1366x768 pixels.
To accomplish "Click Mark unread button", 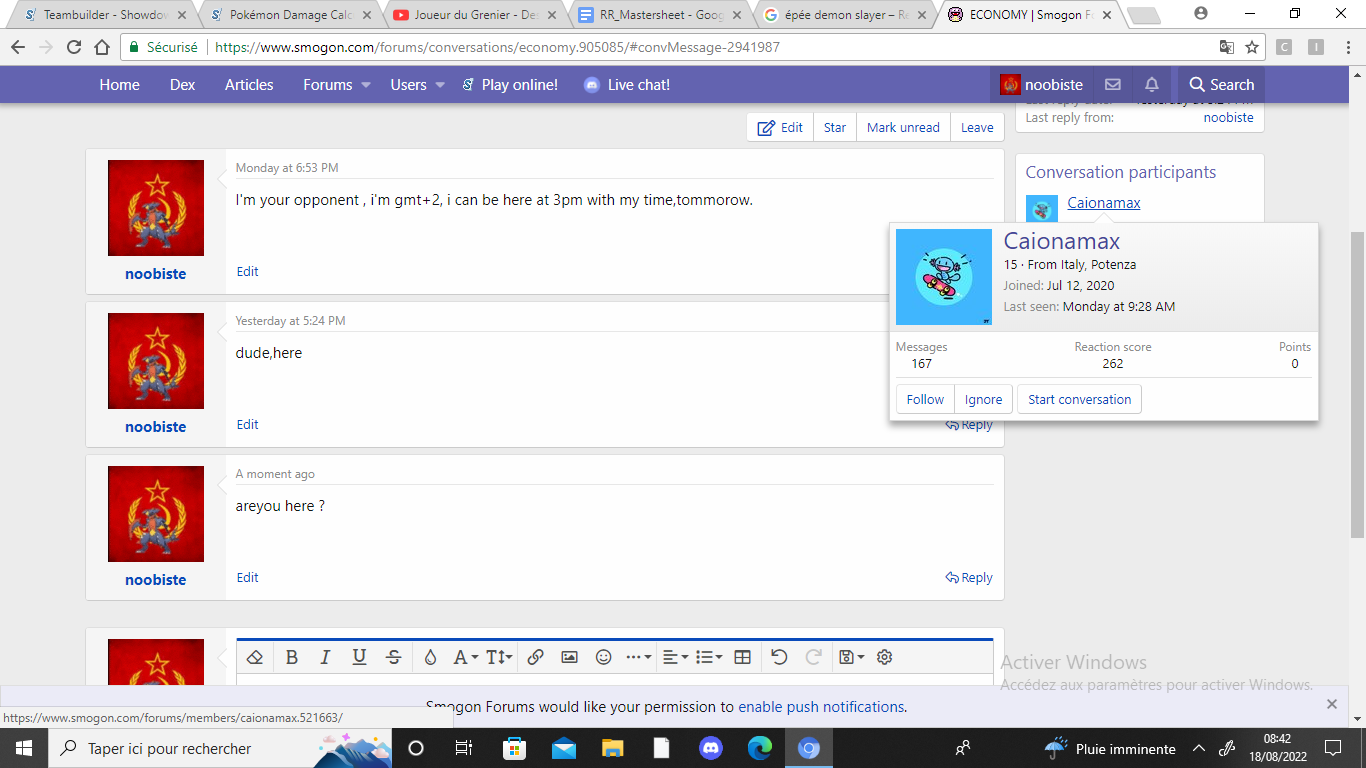I will tap(903, 127).
